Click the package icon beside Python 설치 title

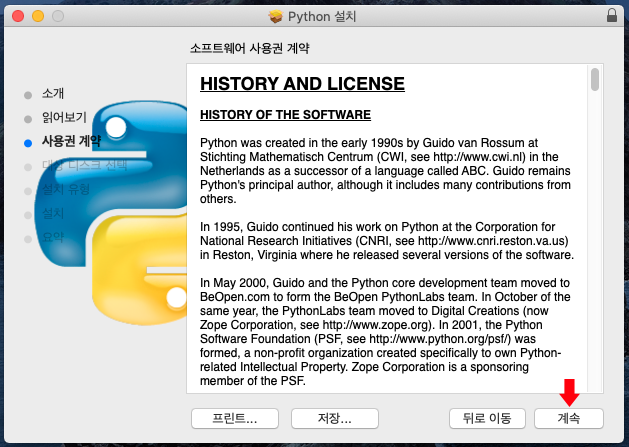tap(276, 16)
